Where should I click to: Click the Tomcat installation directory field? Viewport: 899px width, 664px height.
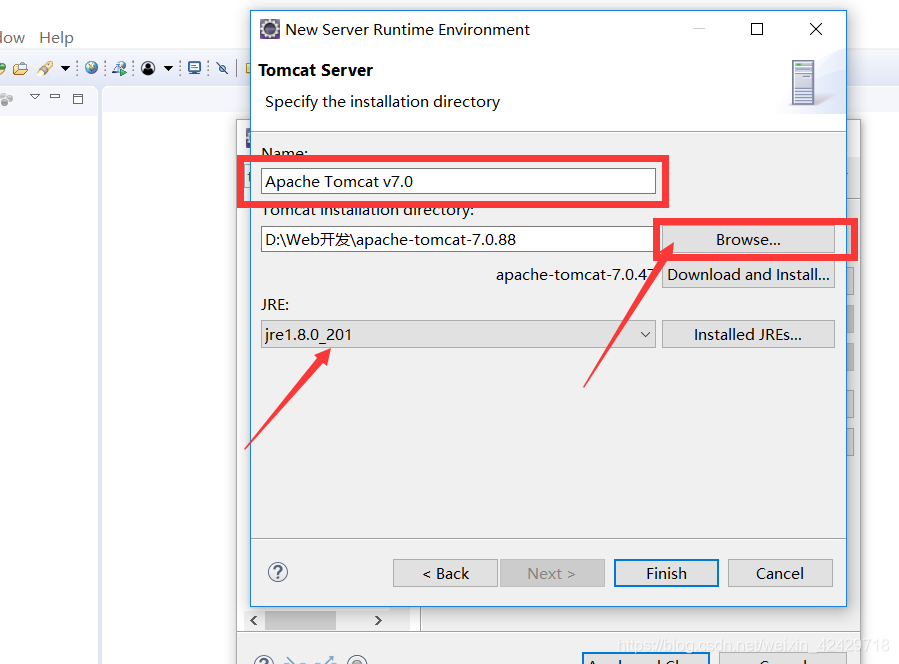[x=457, y=239]
